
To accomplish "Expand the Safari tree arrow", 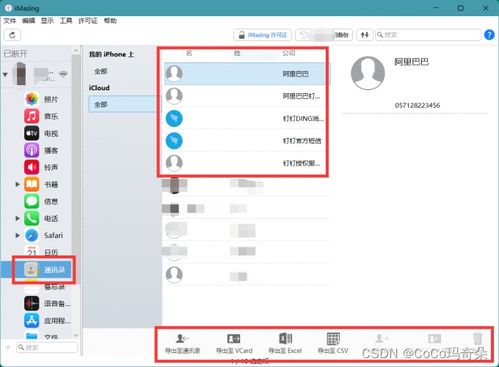I will pyautogui.click(x=17, y=235).
